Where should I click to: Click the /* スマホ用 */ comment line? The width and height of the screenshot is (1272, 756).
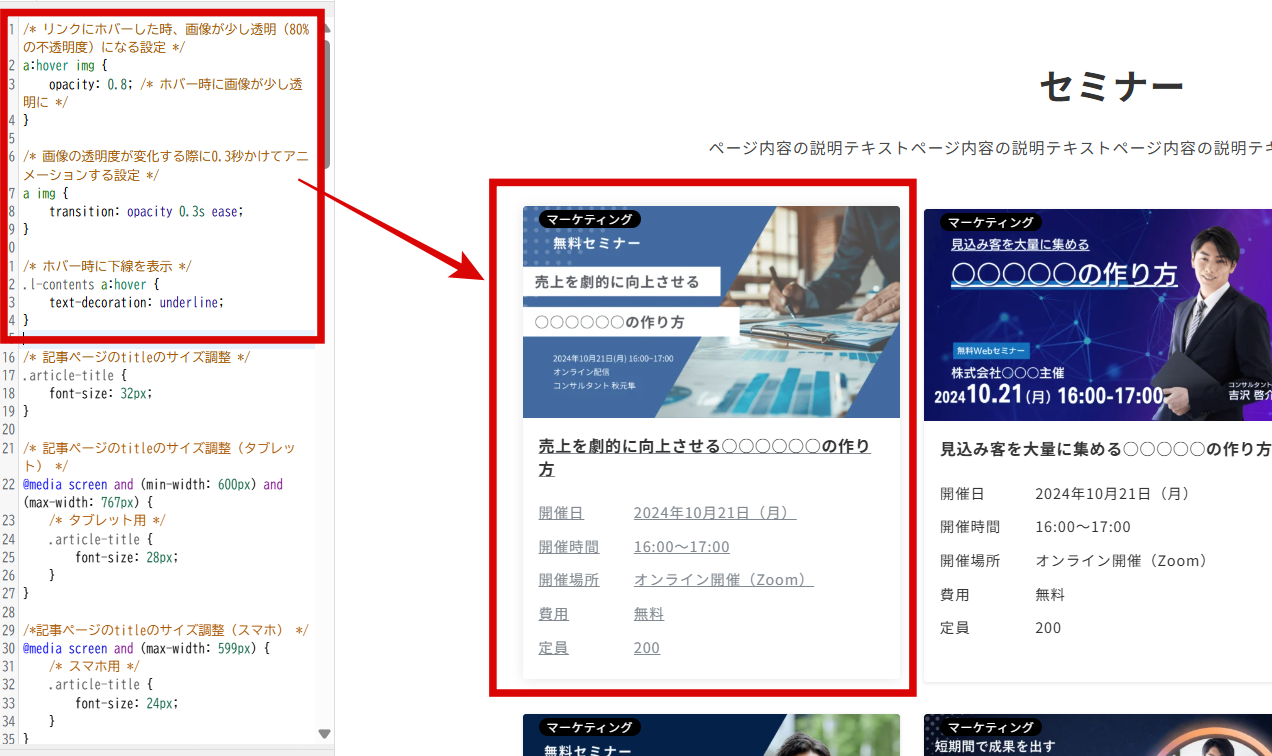(x=93, y=666)
